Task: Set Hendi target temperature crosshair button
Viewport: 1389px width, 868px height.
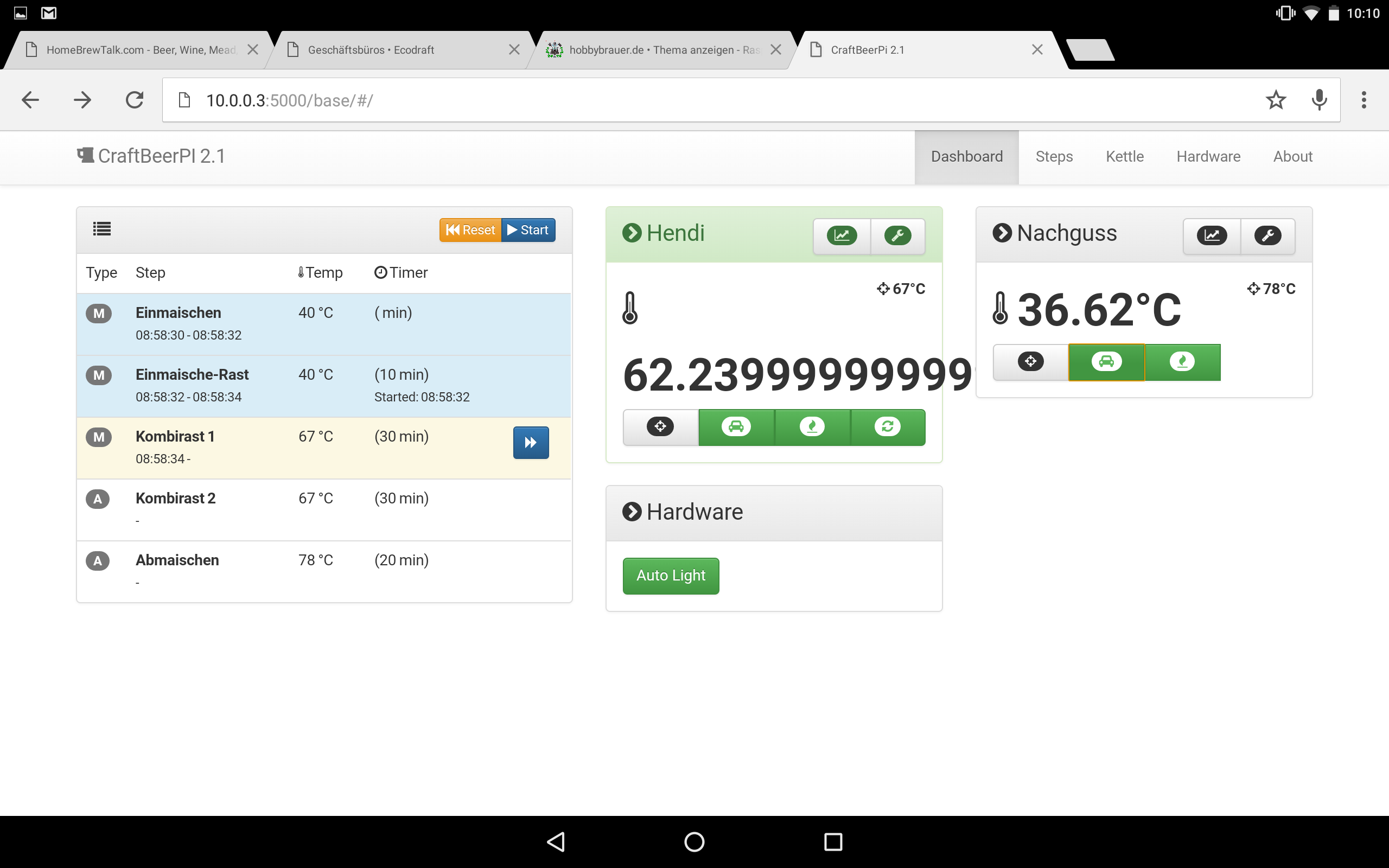Action: tap(660, 426)
